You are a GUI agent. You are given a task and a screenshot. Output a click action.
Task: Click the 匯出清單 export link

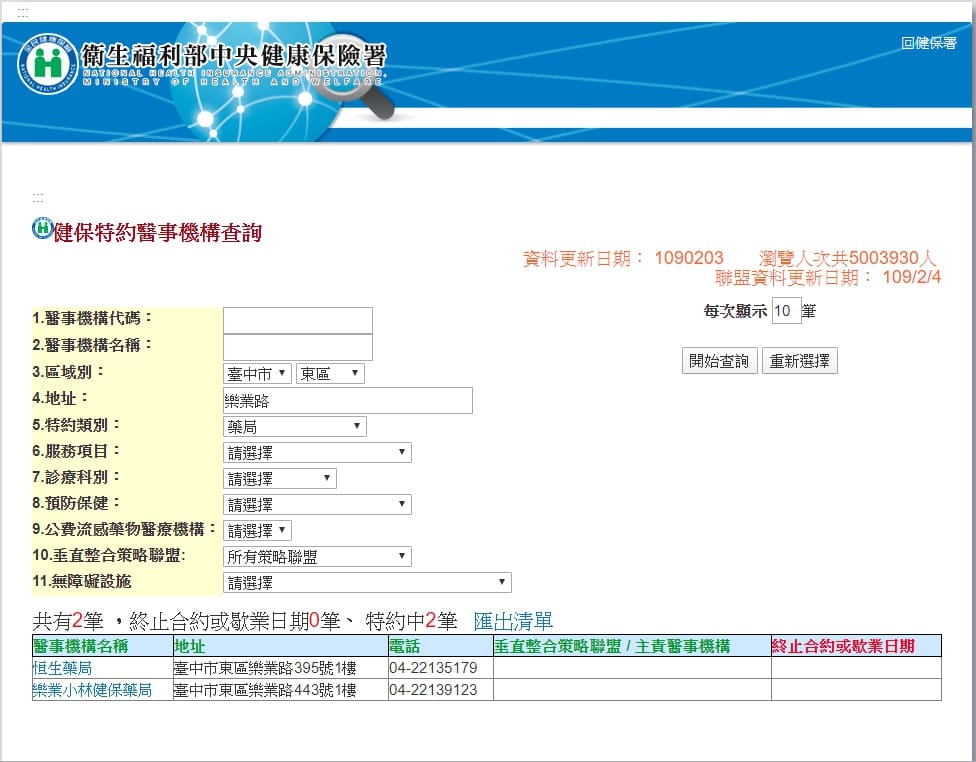[512, 621]
